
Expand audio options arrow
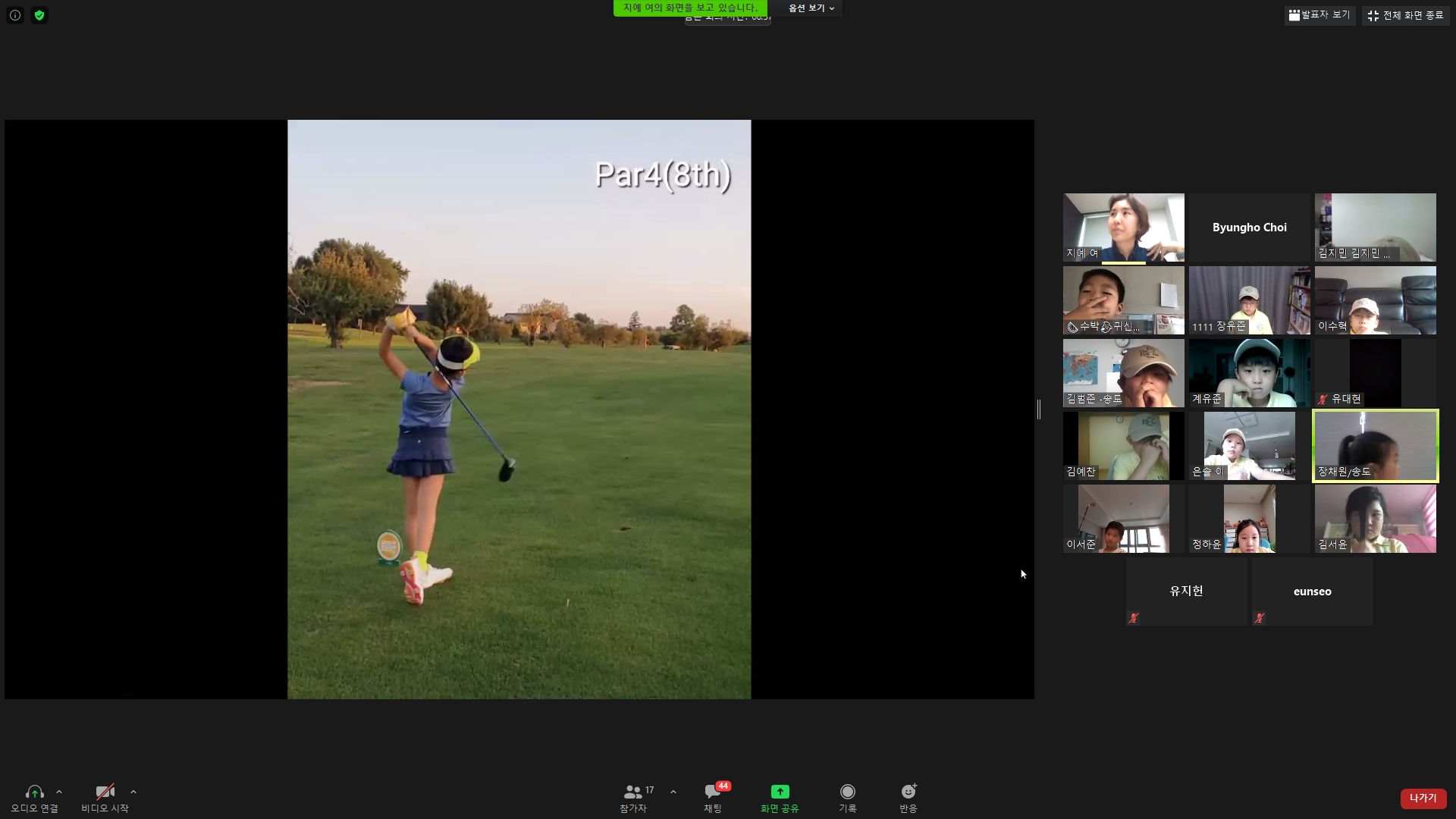pyautogui.click(x=59, y=792)
